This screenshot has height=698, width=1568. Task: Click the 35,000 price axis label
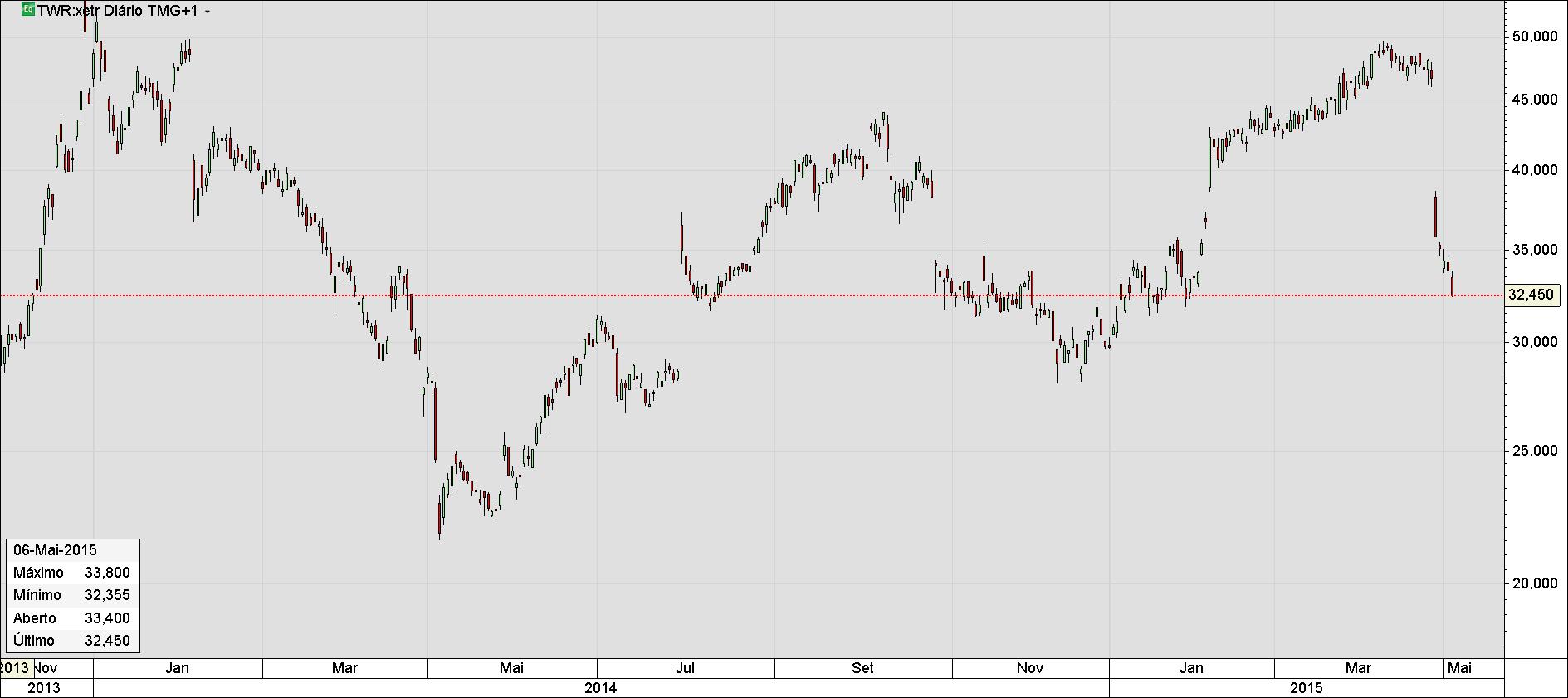point(1535,250)
